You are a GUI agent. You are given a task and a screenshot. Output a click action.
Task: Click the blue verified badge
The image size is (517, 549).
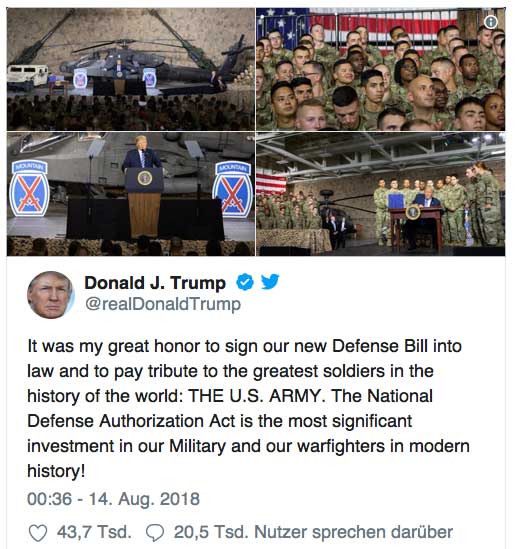245,282
